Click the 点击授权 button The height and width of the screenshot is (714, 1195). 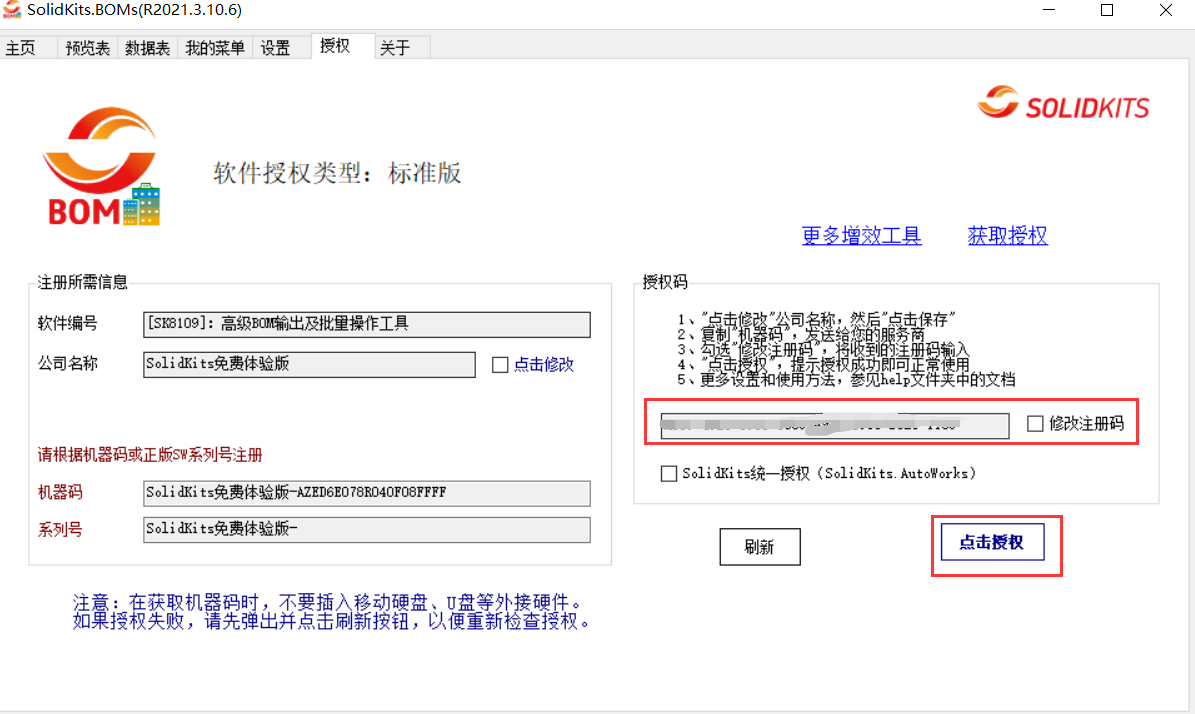[992, 542]
